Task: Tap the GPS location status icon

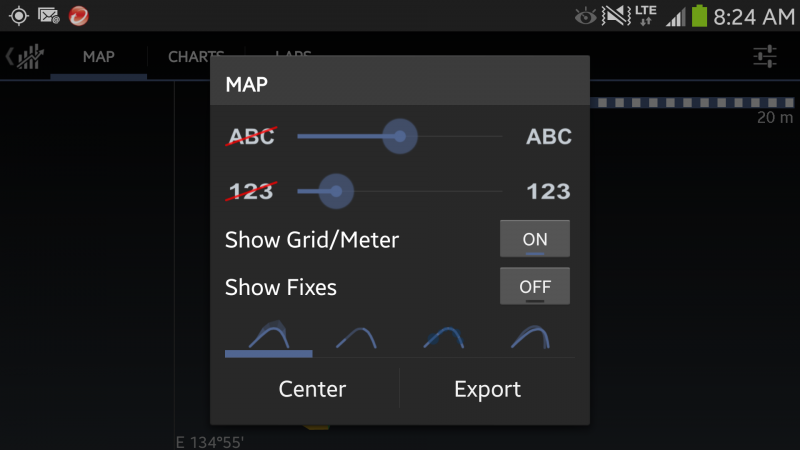Action: [19, 16]
